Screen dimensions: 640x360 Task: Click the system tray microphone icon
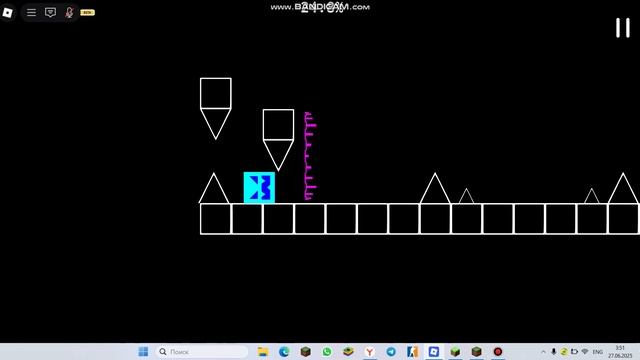553,351
